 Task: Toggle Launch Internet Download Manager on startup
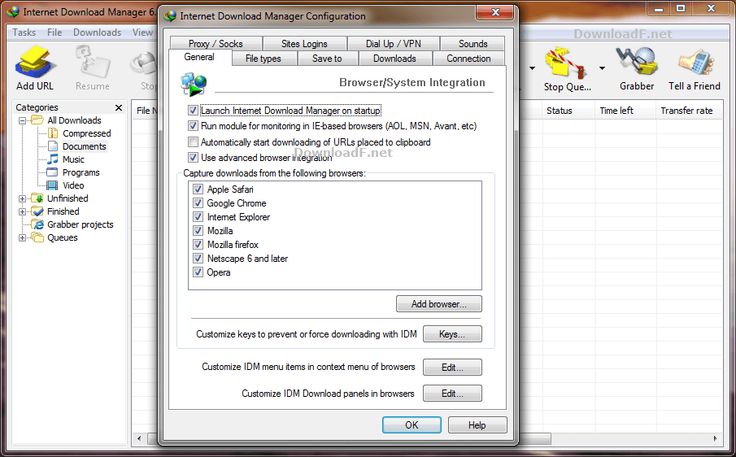[193, 110]
